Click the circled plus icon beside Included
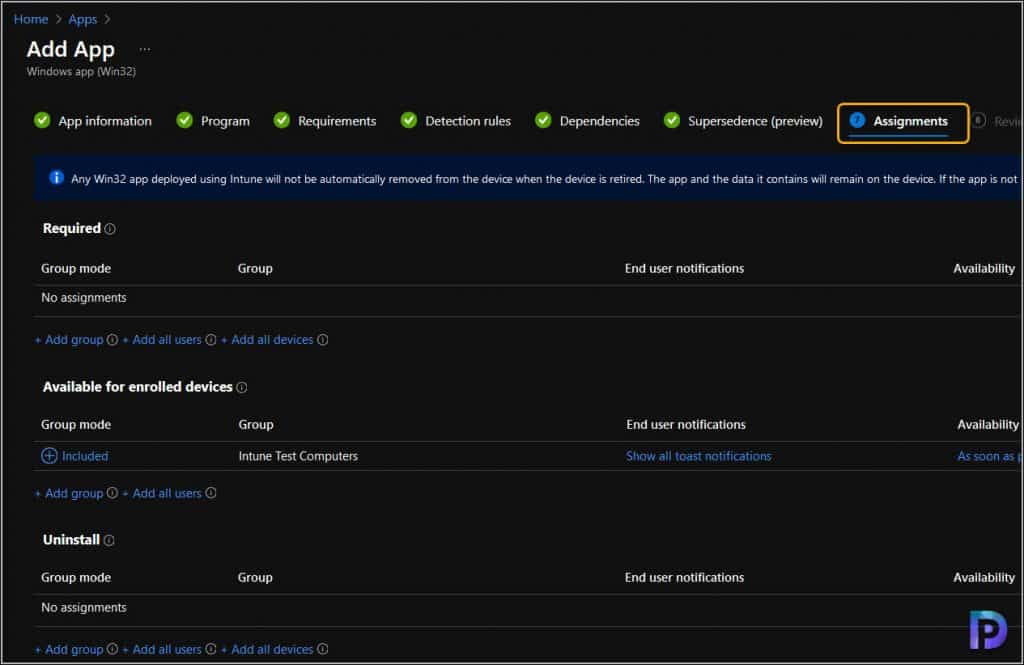This screenshot has width=1024, height=665. (49, 456)
